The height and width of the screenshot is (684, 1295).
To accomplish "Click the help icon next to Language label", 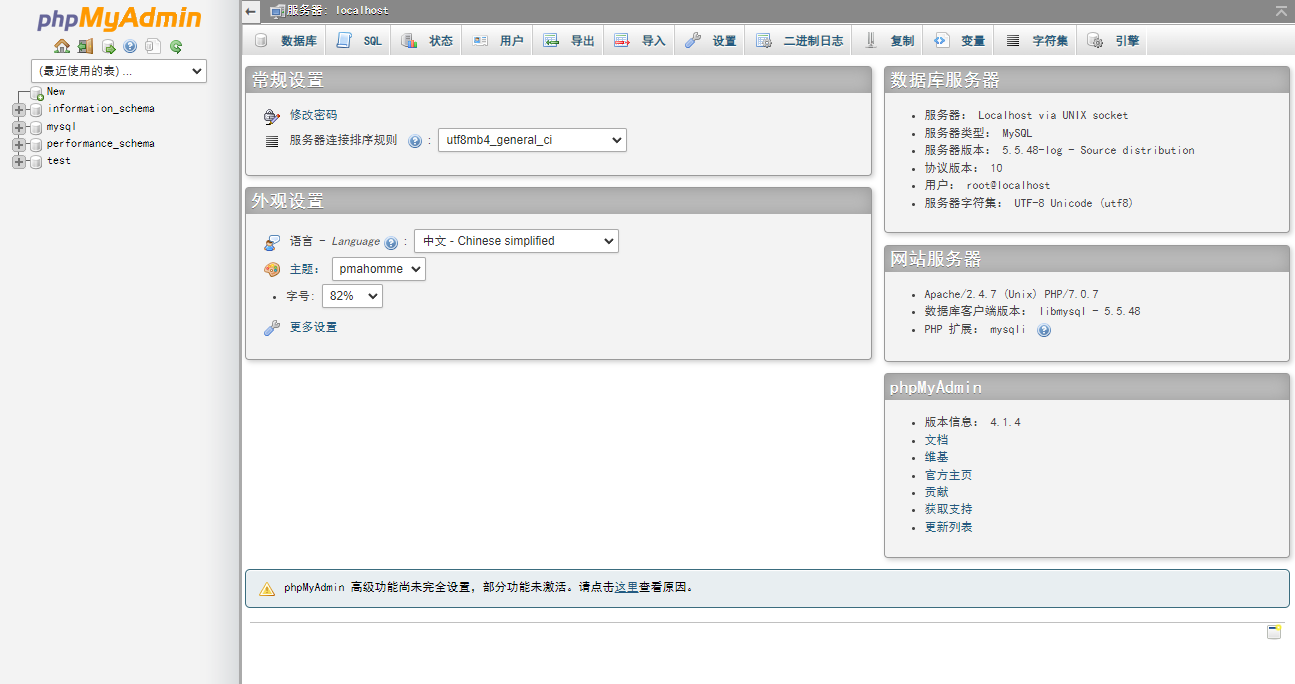I will pyautogui.click(x=391, y=242).
